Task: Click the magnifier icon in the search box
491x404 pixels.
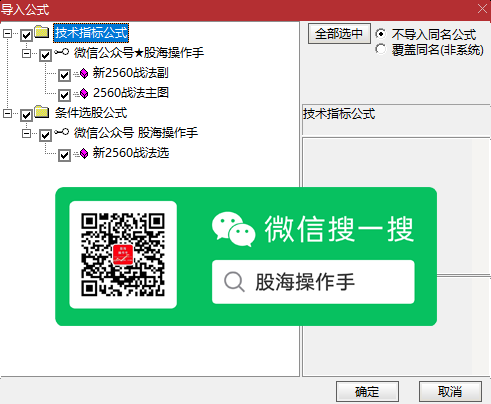Action: pos(234,282)
